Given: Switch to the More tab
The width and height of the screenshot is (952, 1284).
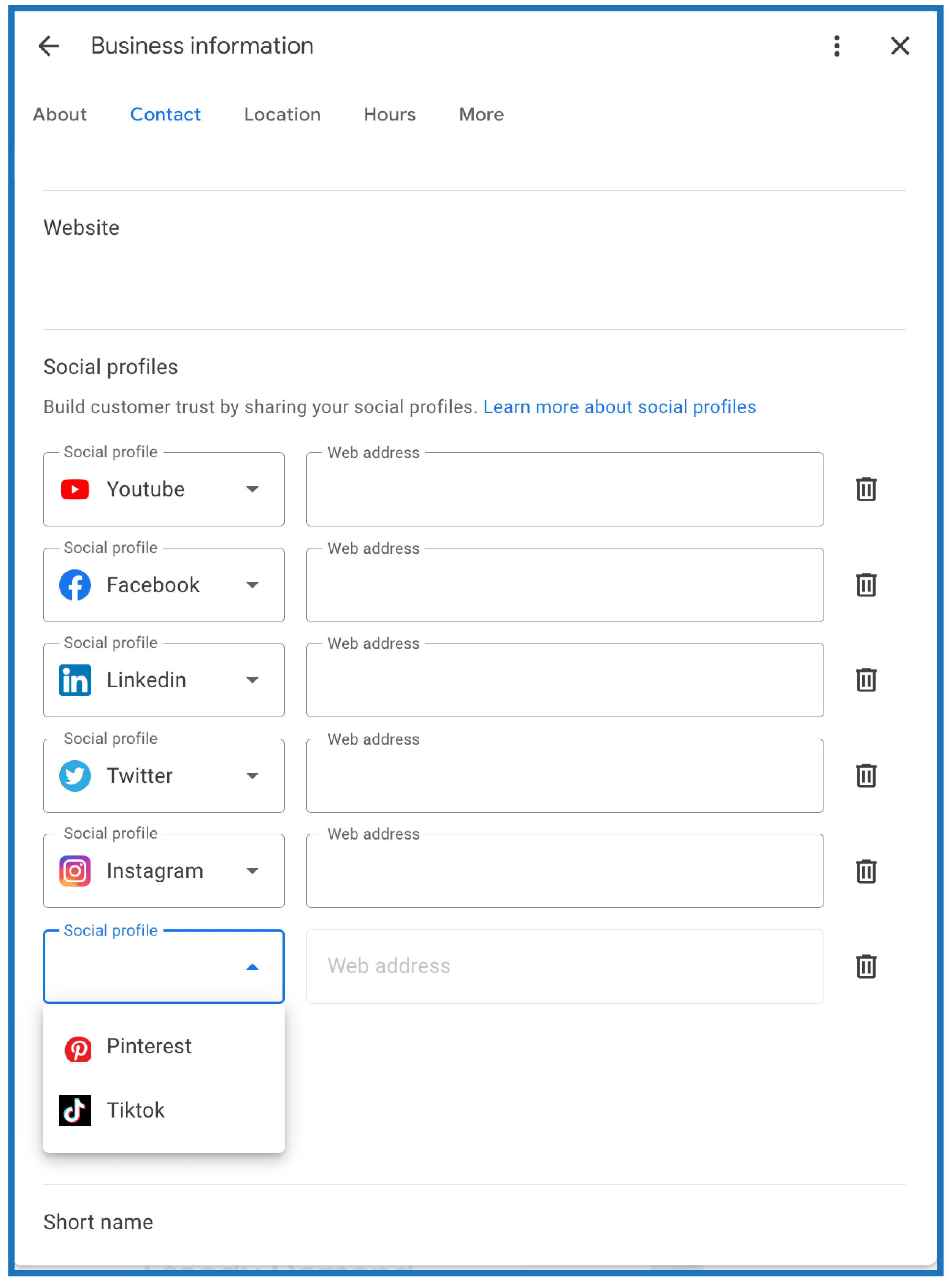Looking at the screenshot, I should (x=481, y=115).
